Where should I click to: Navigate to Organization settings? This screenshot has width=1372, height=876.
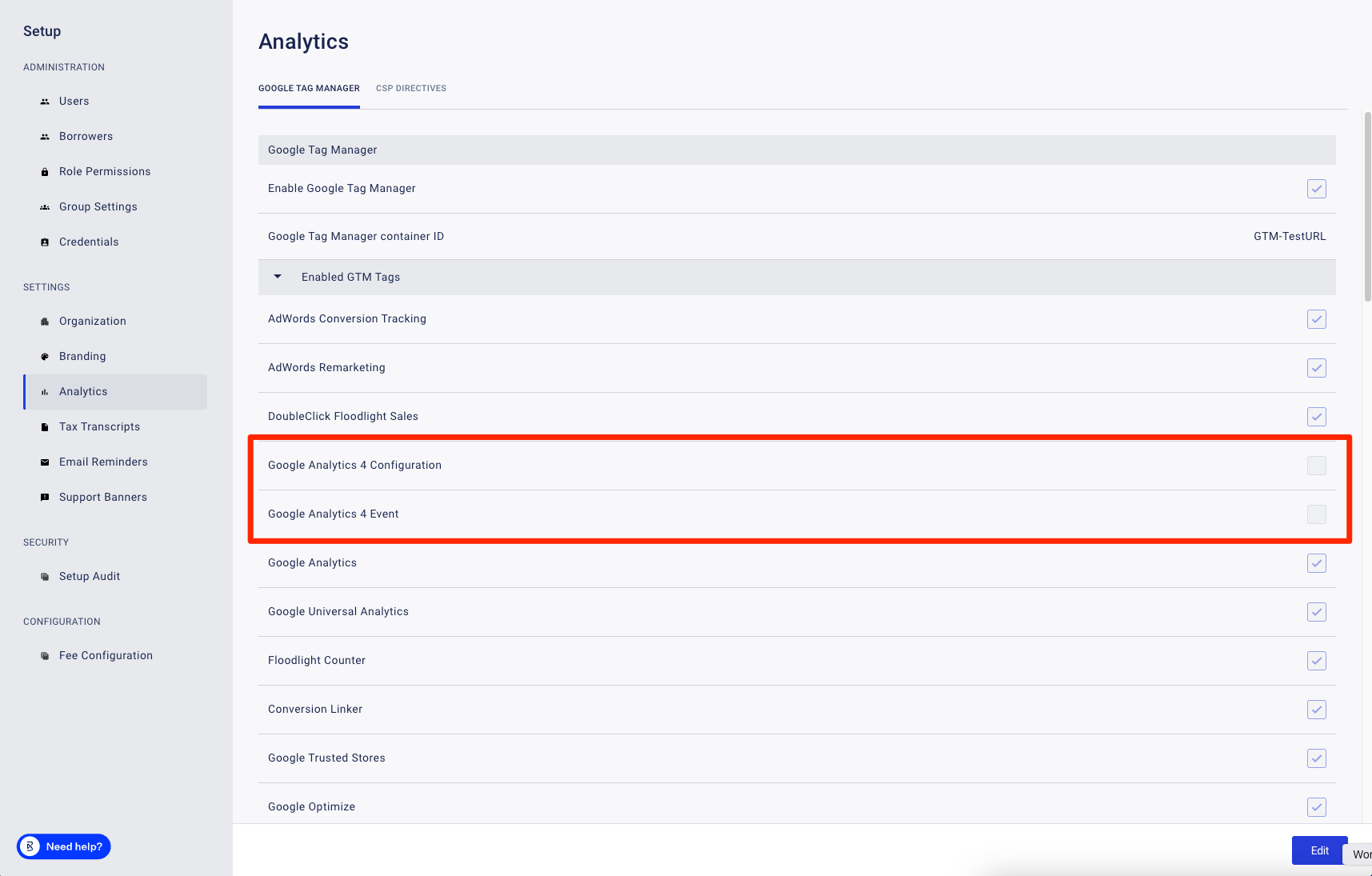[115, 322]
